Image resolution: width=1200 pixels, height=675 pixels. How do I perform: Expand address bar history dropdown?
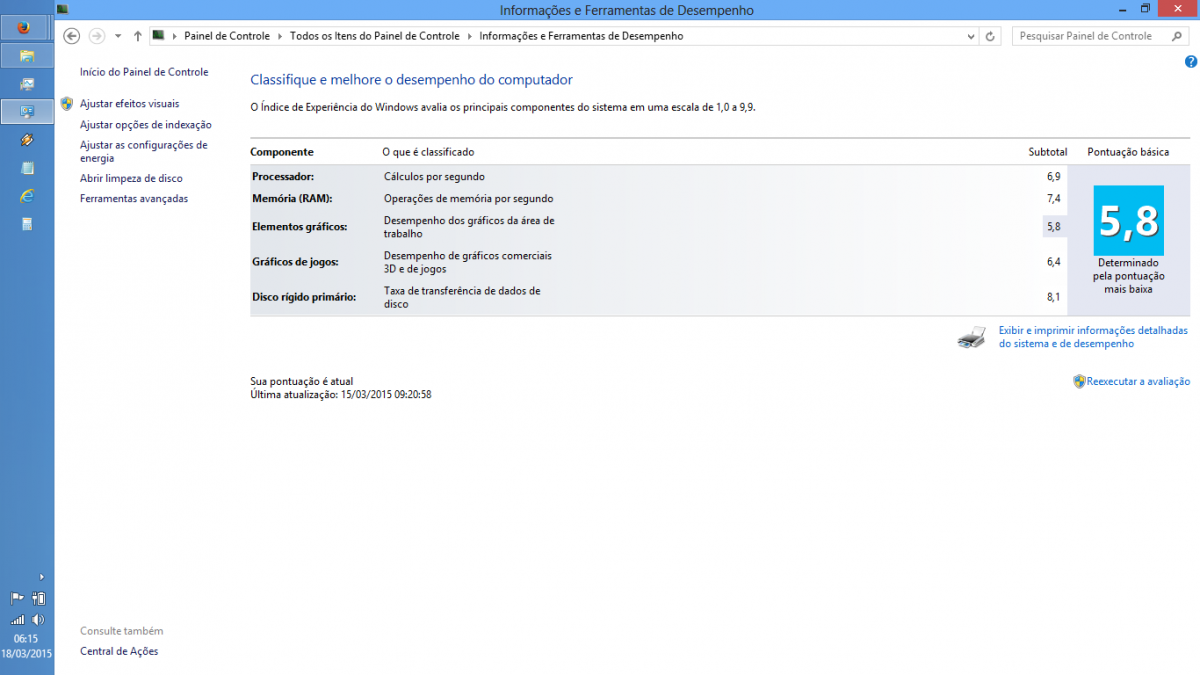(970, 36)
